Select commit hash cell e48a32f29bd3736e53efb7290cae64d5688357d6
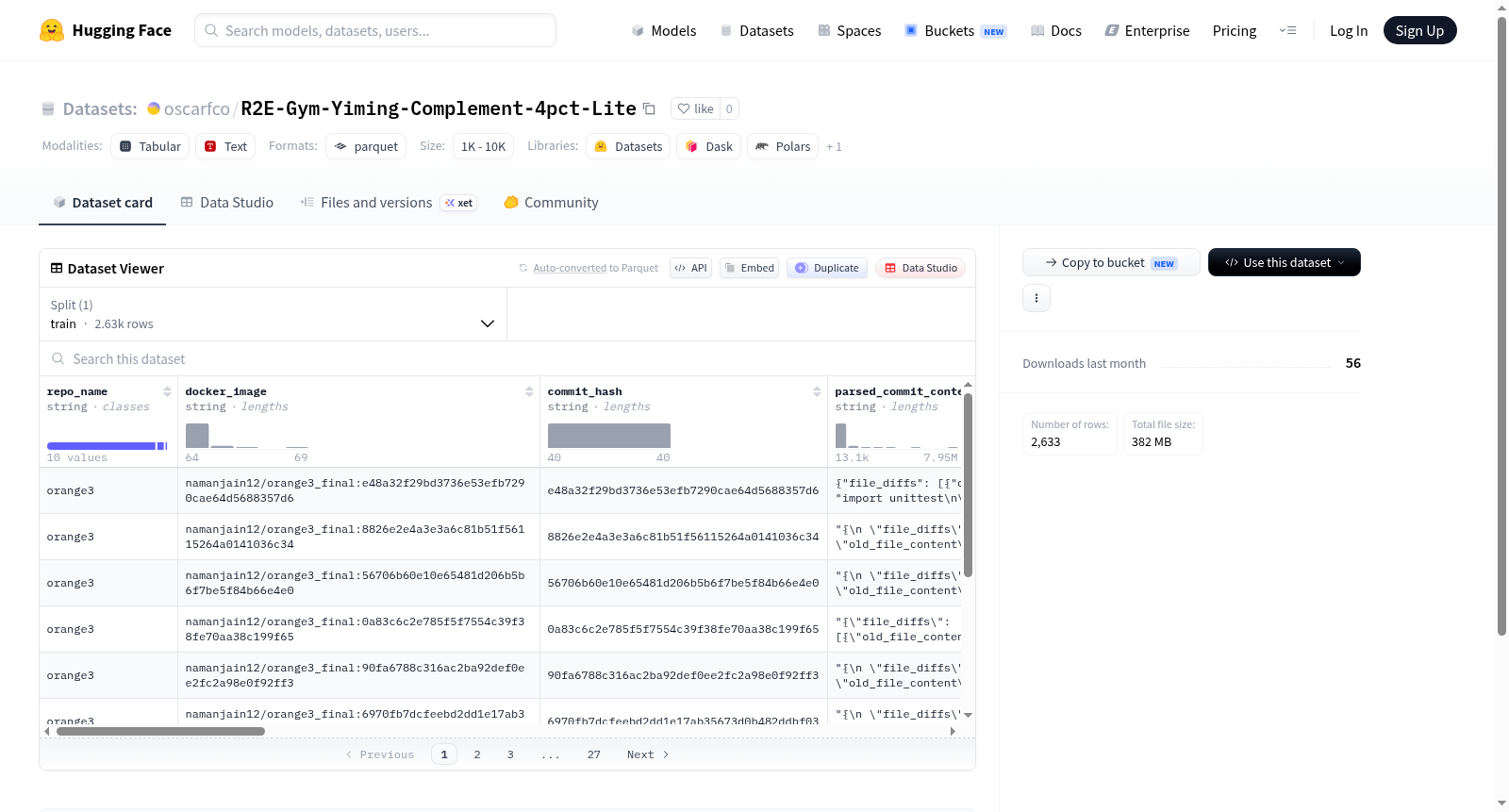This screenshot has height=812, width=1509. click(x=683, y=490)
